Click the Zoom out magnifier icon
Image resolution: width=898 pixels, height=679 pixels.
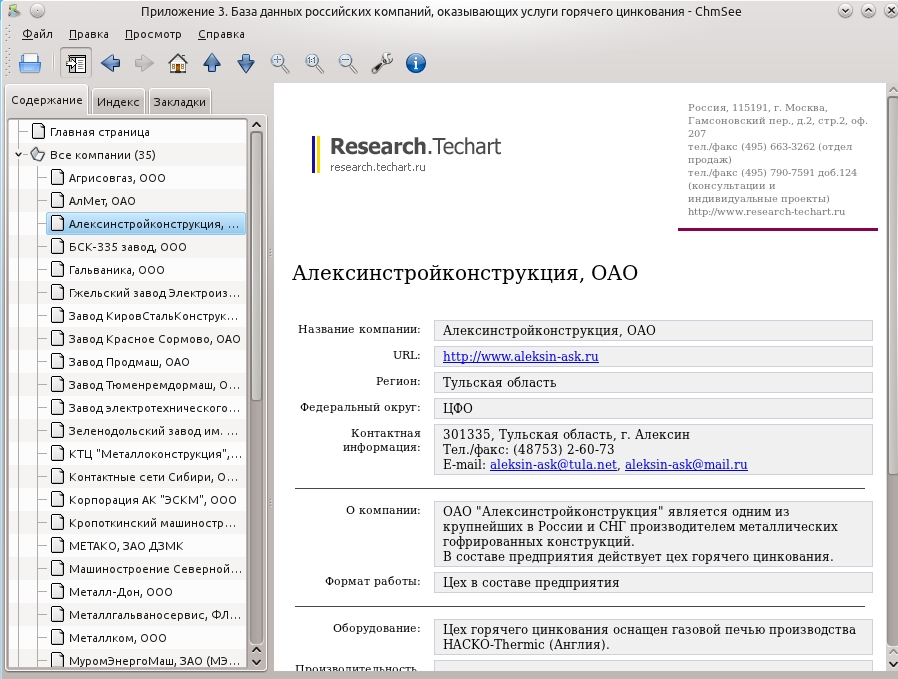coord(348,63)
